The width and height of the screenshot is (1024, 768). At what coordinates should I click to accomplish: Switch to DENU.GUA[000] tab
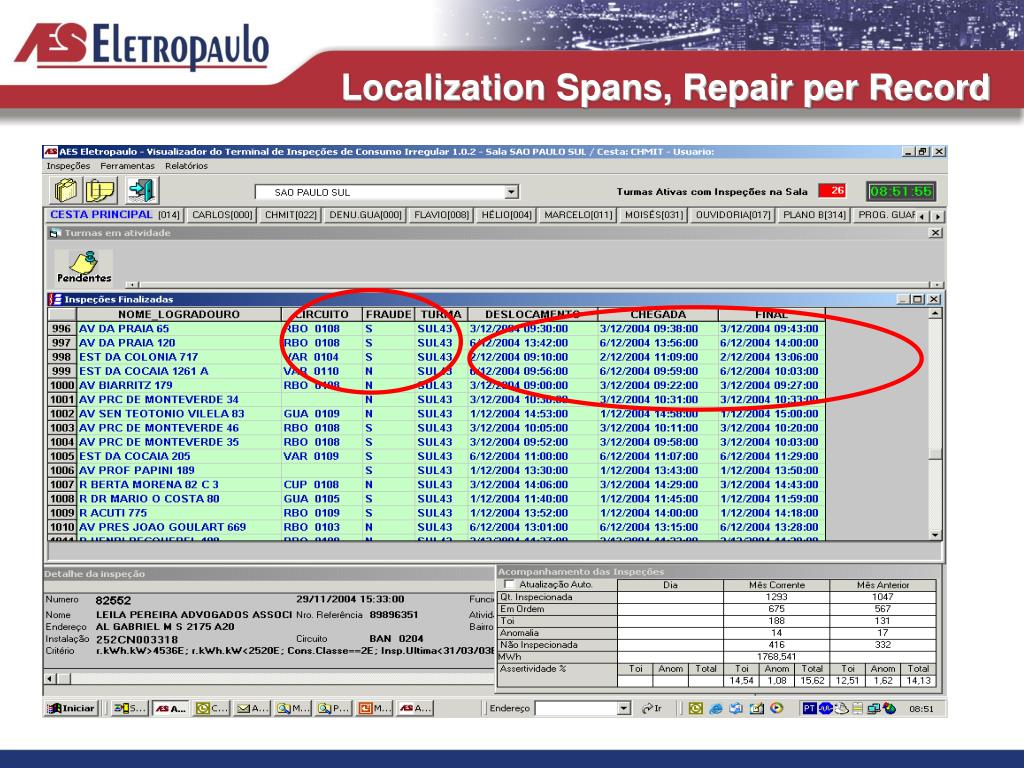(x=366, y=215)
